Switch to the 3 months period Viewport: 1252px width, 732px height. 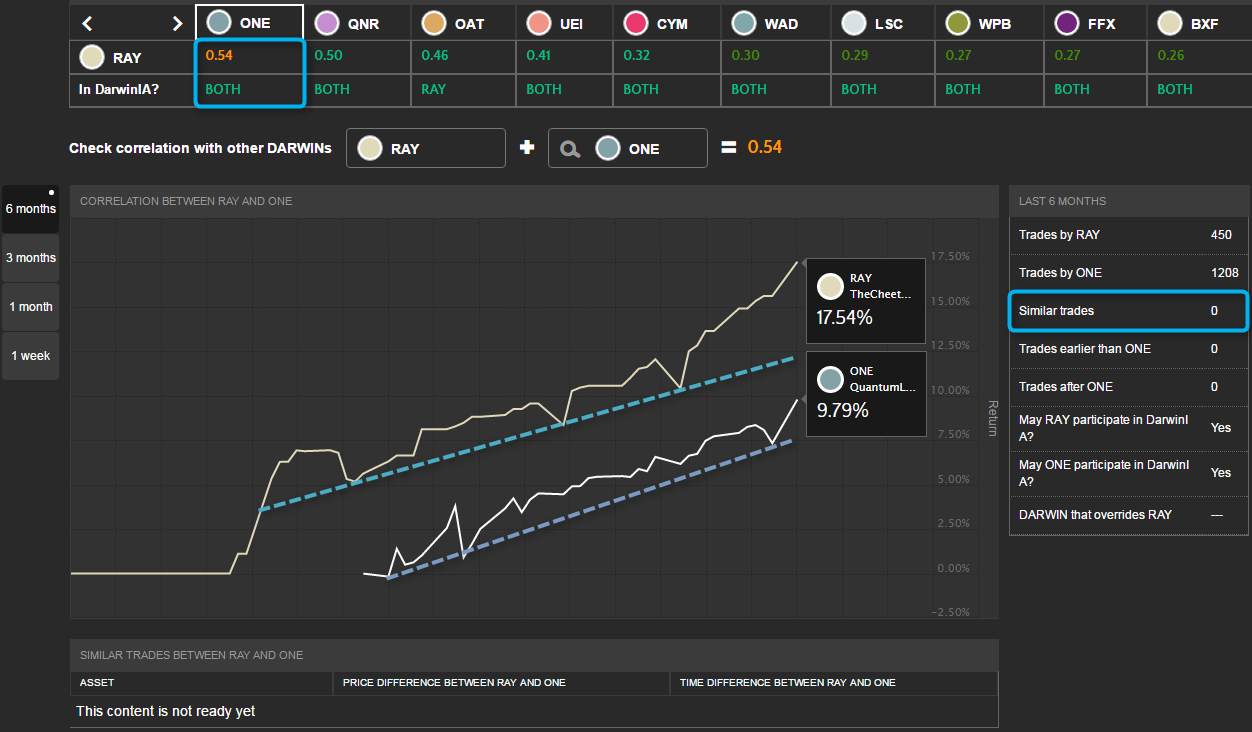point(30,258)
